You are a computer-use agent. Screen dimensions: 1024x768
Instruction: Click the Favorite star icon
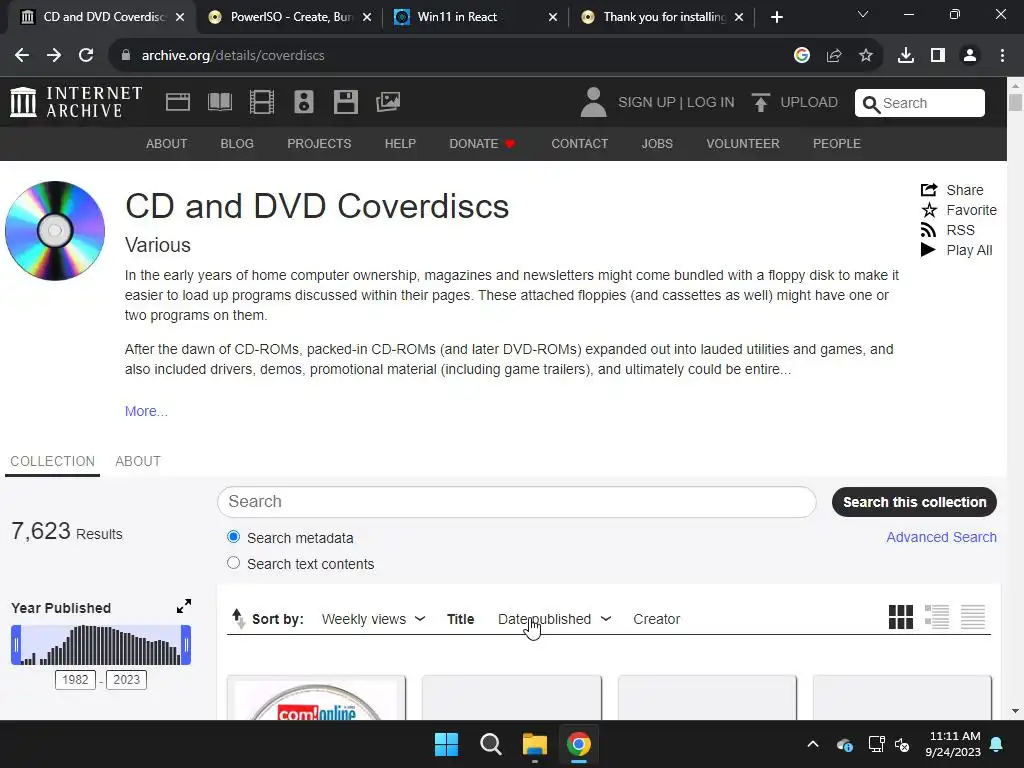[x=929, y=210]
